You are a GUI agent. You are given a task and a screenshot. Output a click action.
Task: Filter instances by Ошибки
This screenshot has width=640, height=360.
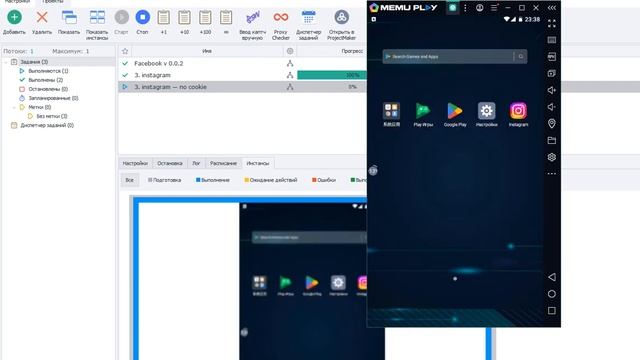[x=324, y=180]
